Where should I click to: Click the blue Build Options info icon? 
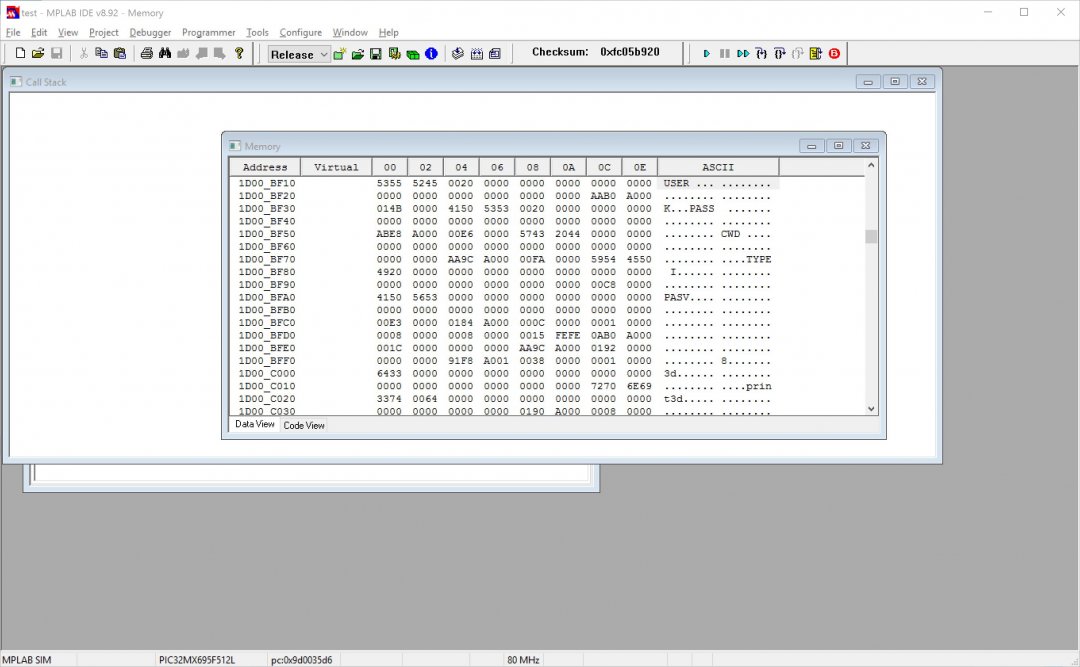point(431,54)
